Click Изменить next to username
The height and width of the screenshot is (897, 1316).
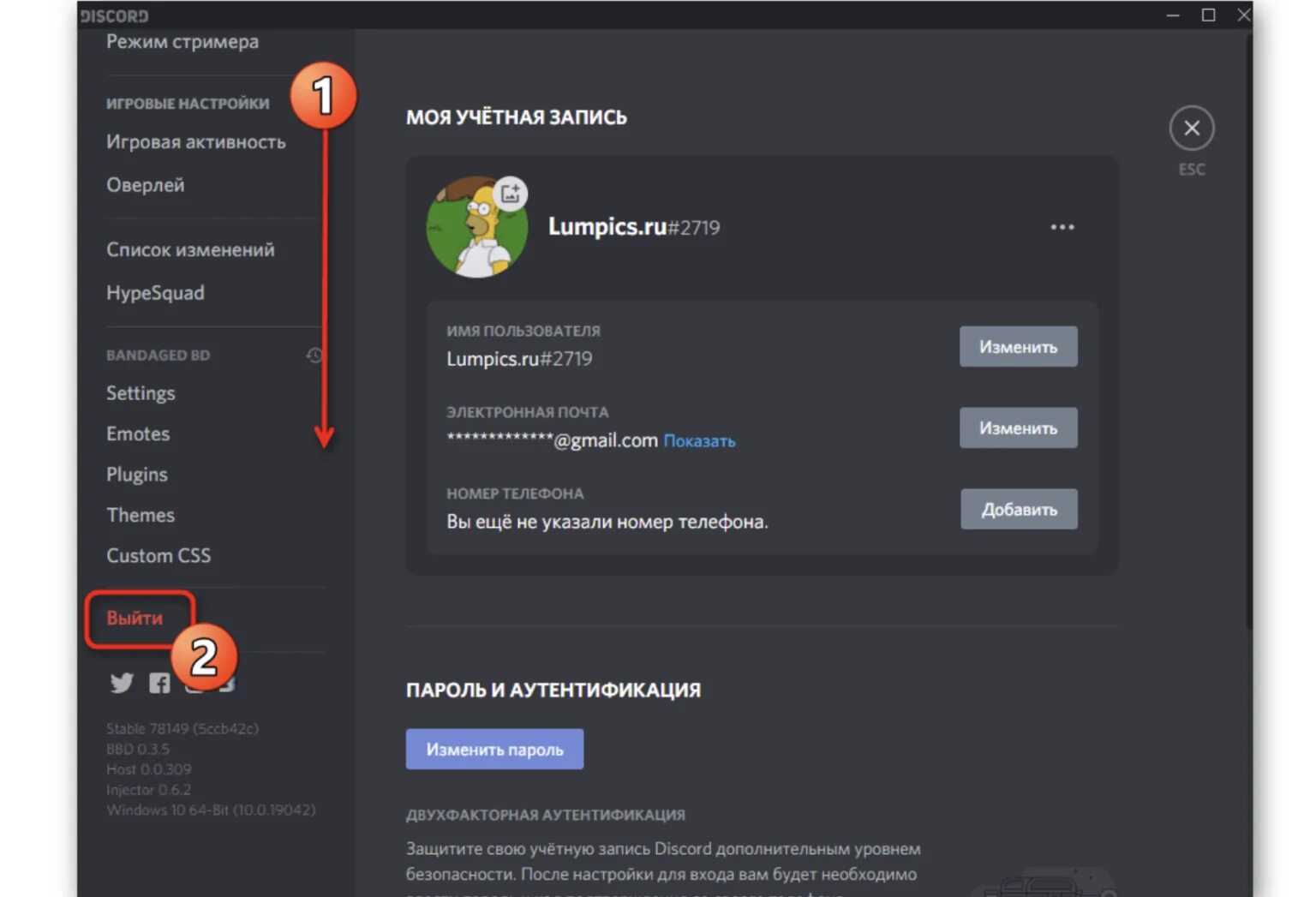coord(1018,347)
